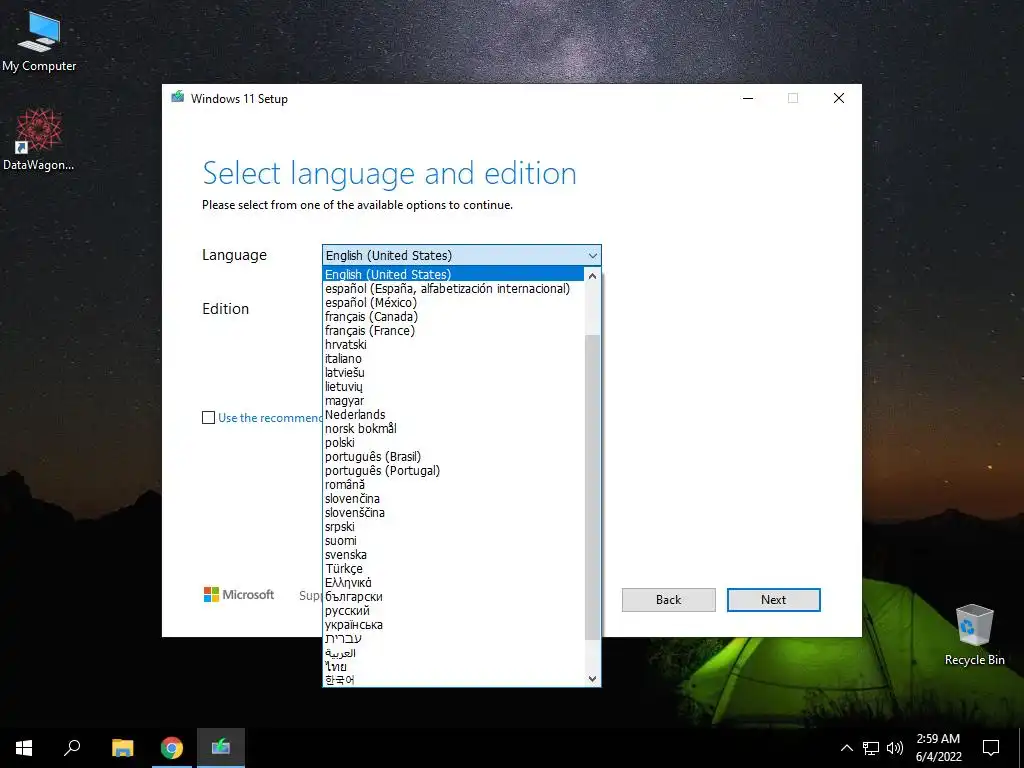Show hidden system tray icons
The width and height of the screenshot is (1024, 768).
(846, 748)
